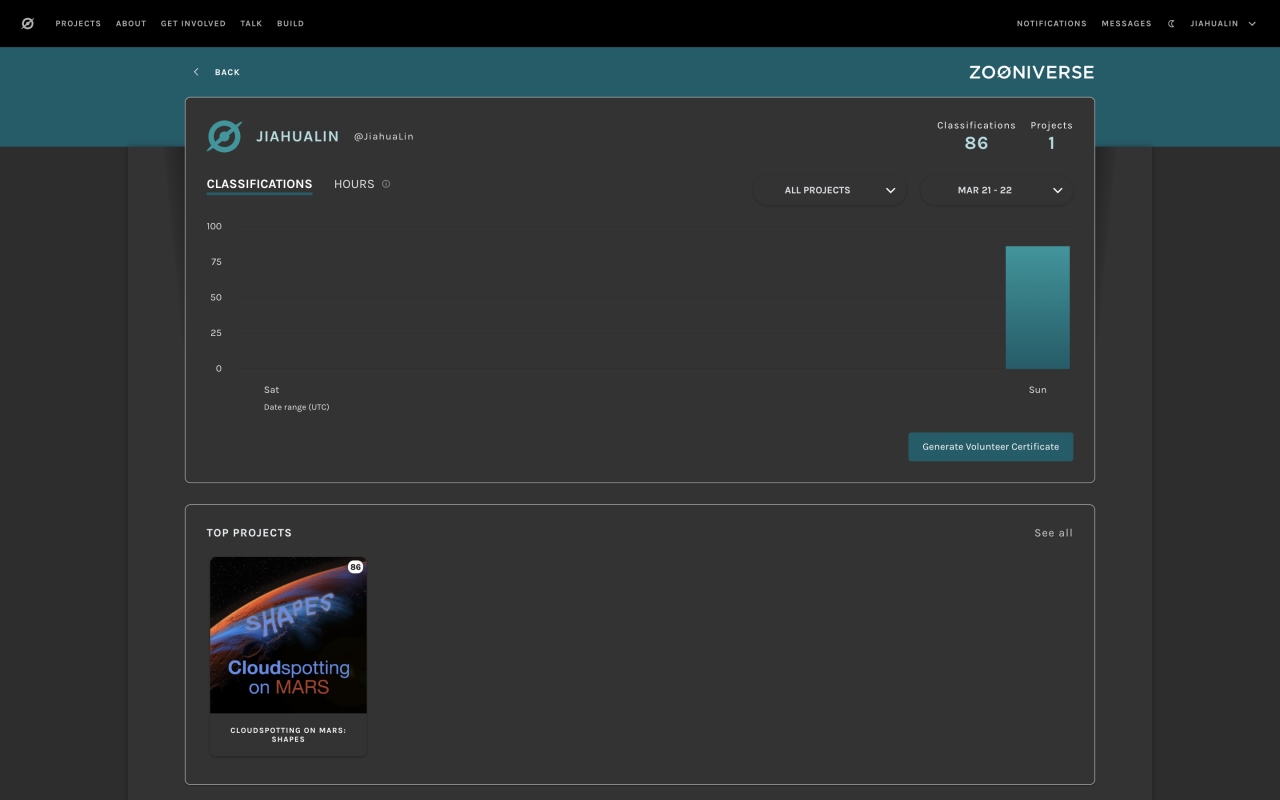Open Messages
Viewport: 1280px width, 800px height.
tap(1126, 24)
